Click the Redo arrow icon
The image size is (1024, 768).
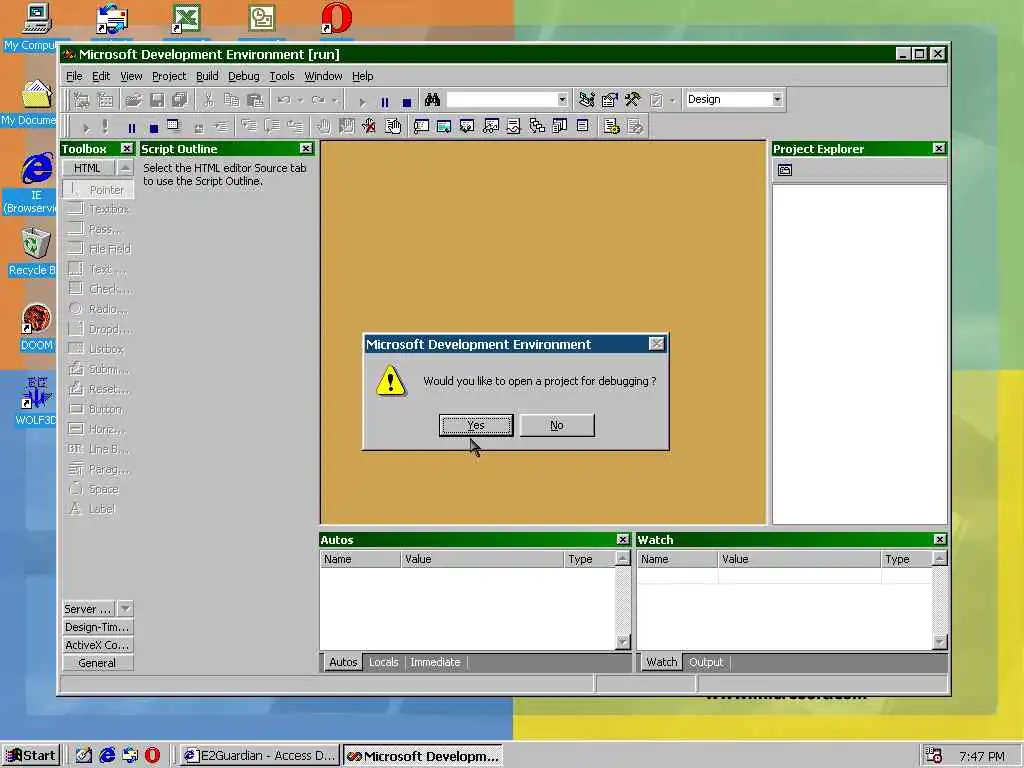[318, 100]
